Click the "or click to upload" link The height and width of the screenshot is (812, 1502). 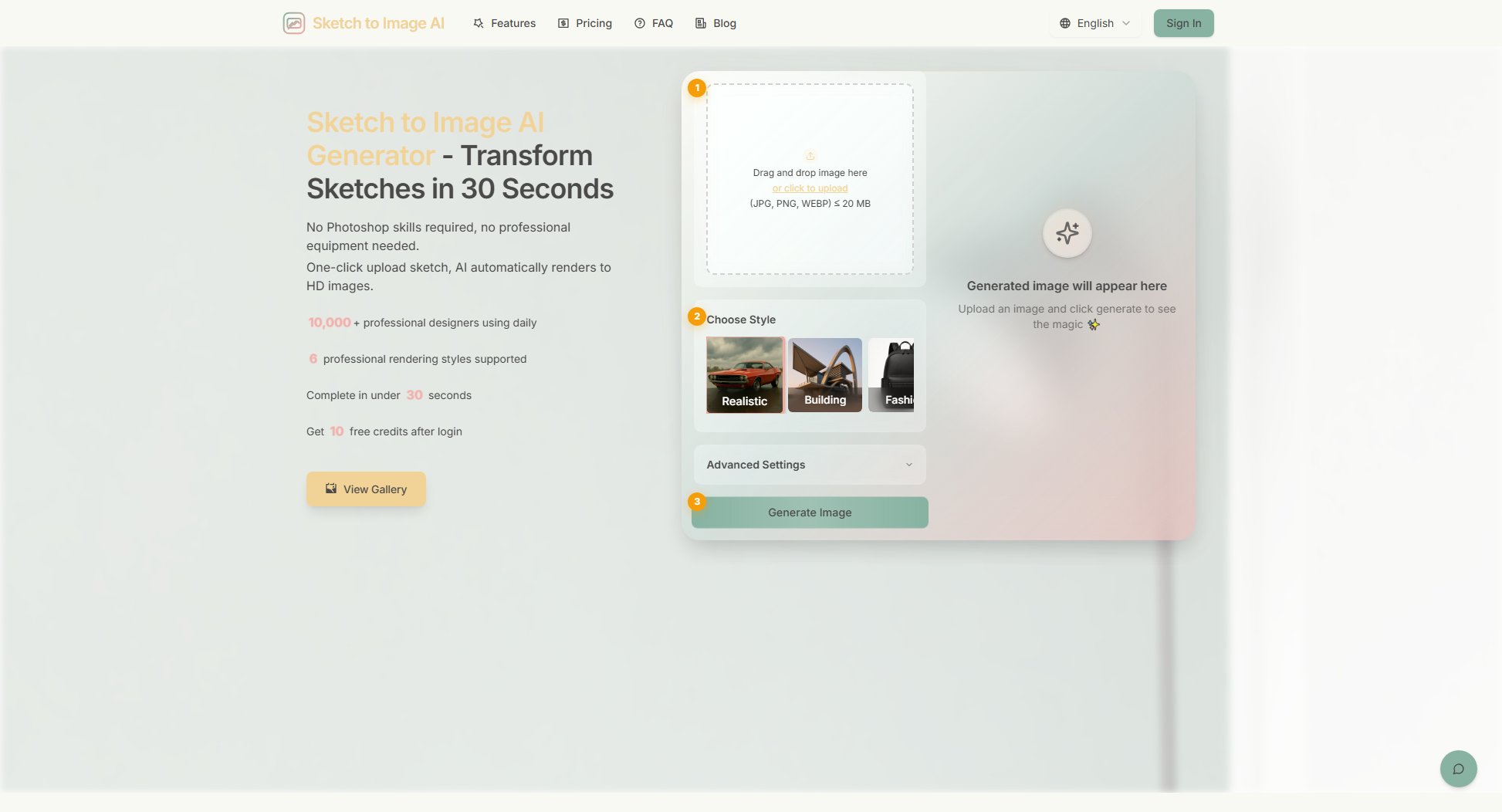click(810, 188)
